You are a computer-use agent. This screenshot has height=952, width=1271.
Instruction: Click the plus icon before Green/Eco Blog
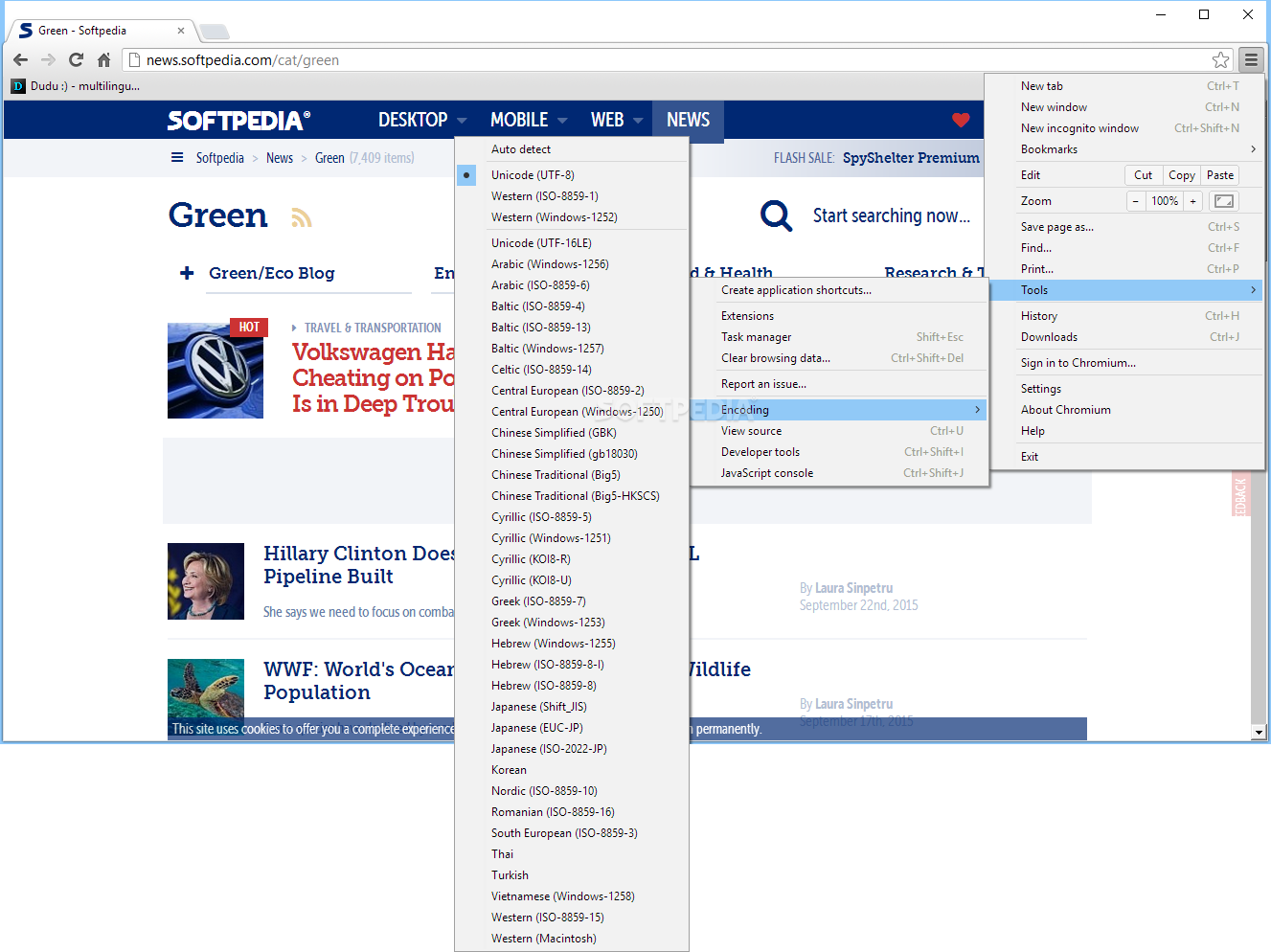click(x=187, y=273)
